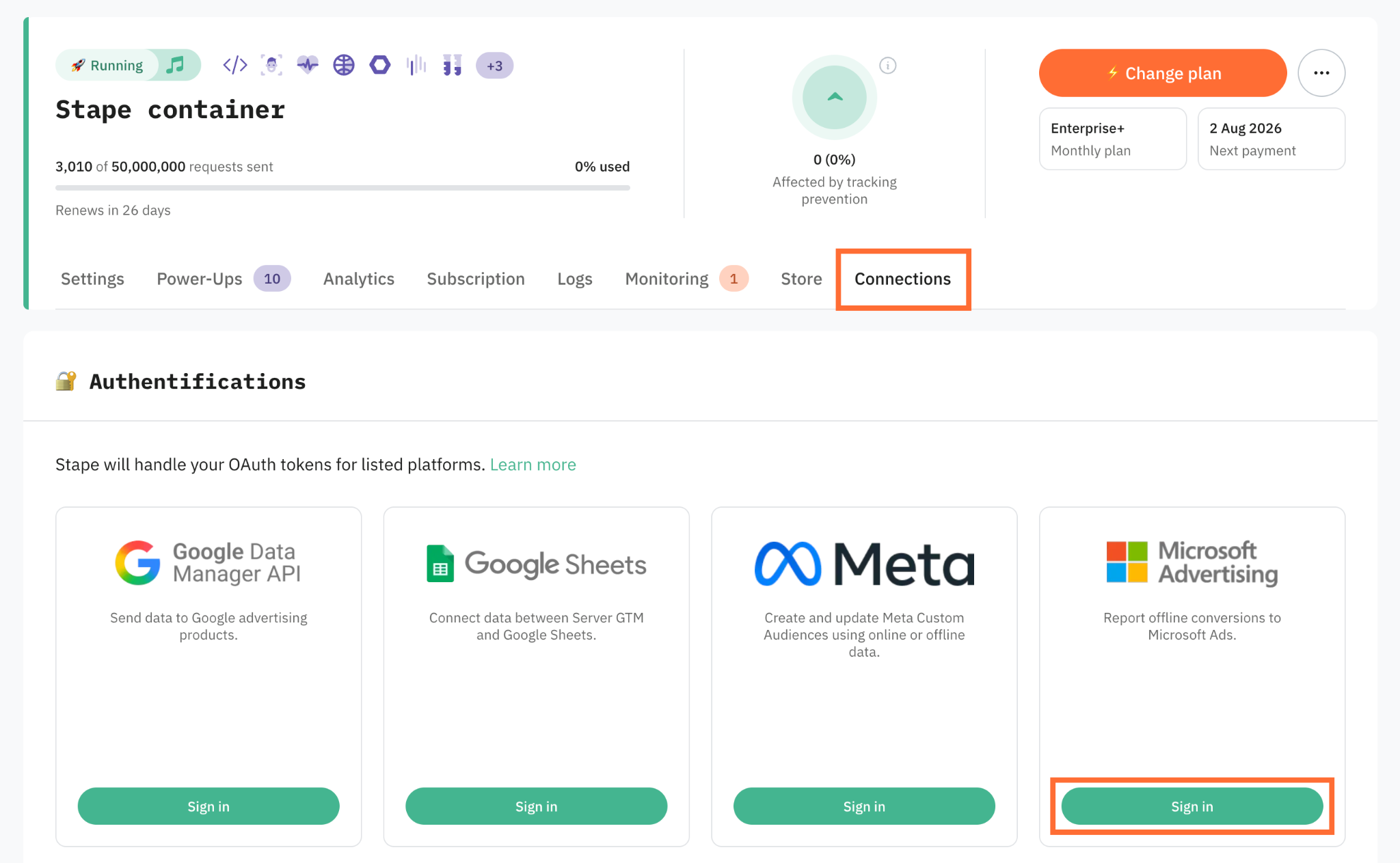Image resolution: width=1400 pixels, height=863 pixels.
Task: Open the Store tab
Action: tap(801, 279)
